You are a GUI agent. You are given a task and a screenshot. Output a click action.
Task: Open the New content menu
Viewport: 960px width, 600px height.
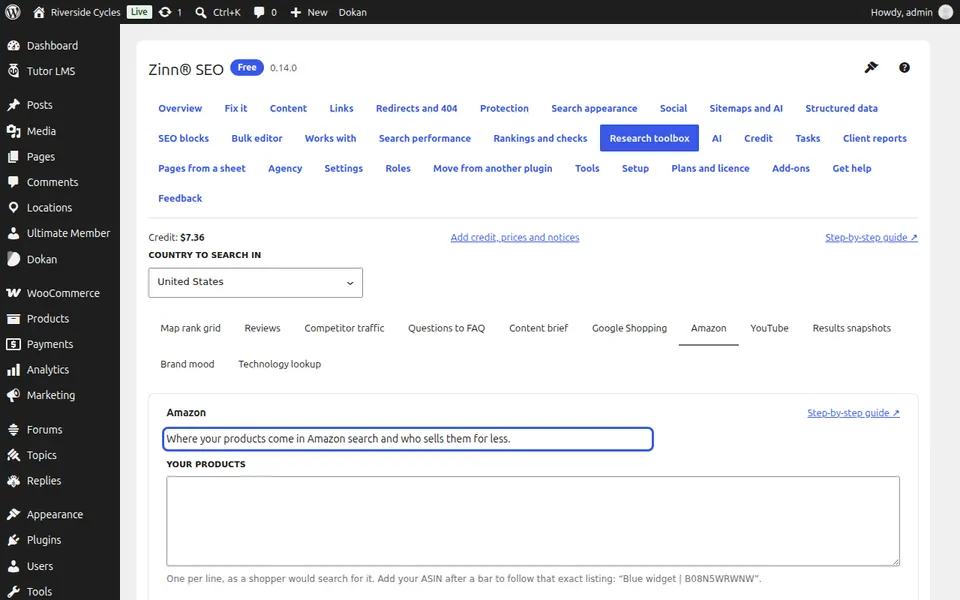pos(309,12)
